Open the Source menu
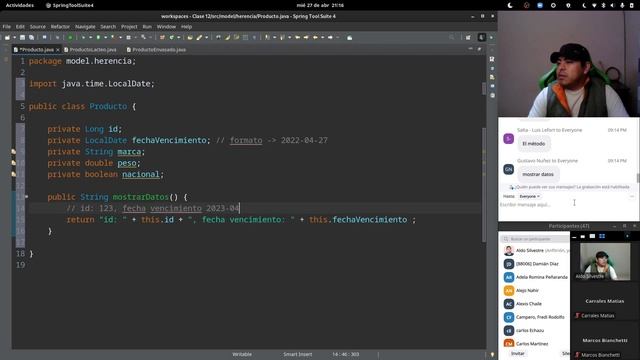 (38, 27)
